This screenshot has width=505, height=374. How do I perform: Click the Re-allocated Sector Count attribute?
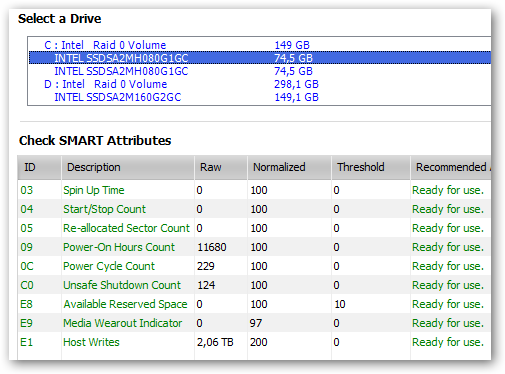tap(126, 228)
